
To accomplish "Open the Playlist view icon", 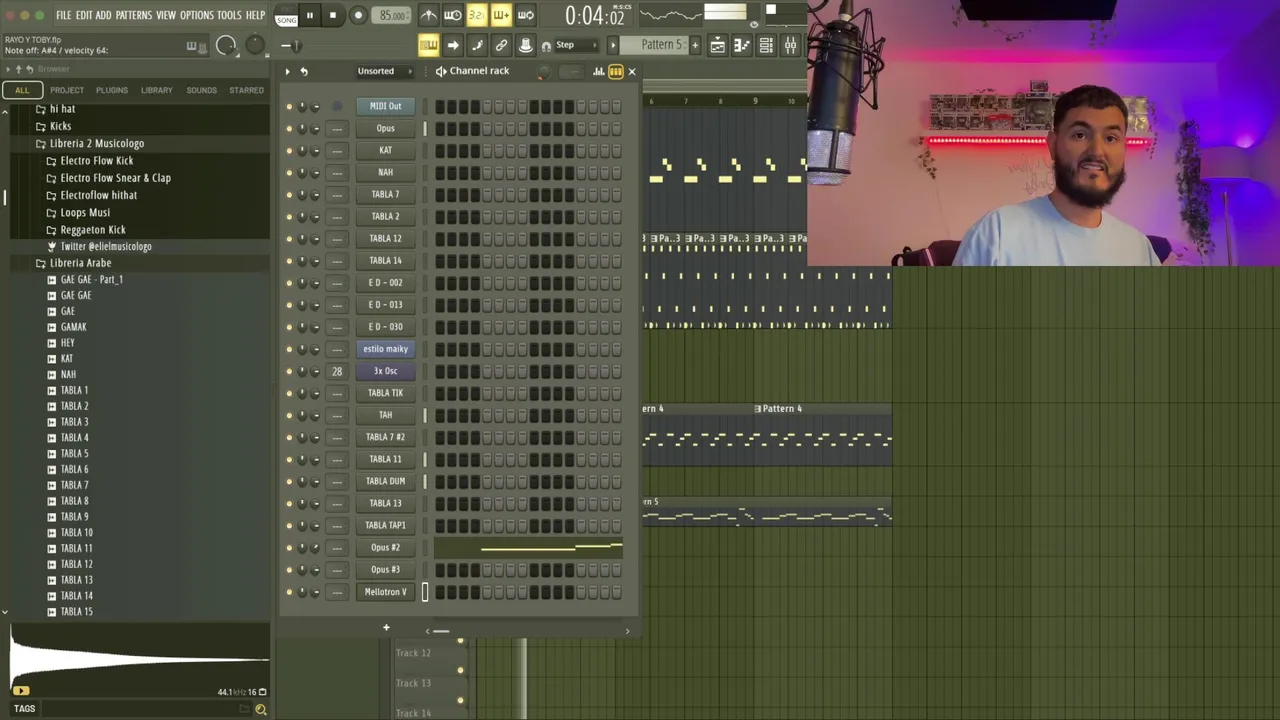I will tap(718, 45).
